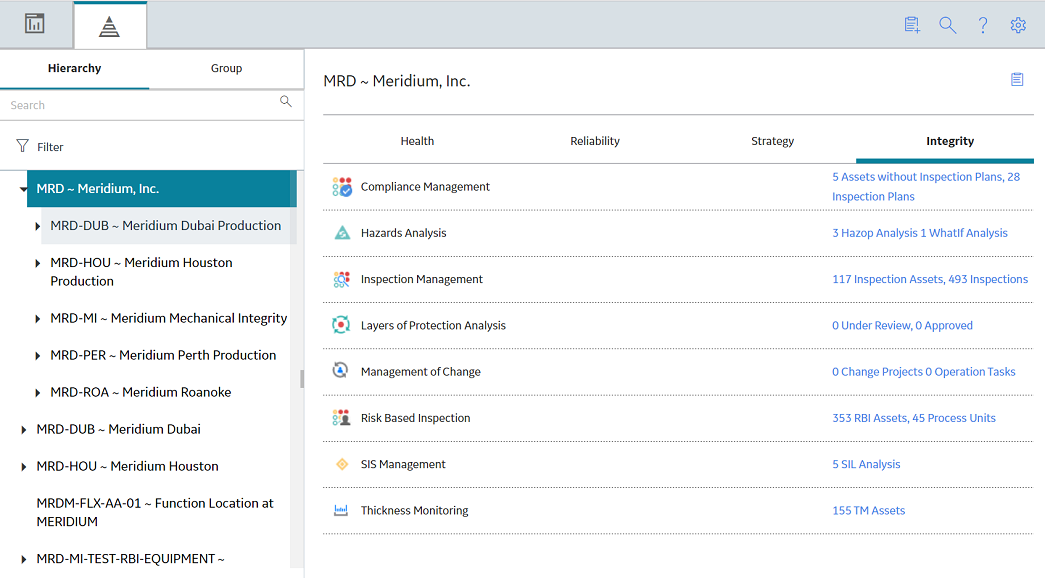This screenshot has height=578, width=1045.
Task: Switch to the Reliability tab
Action: click(594, 141)
